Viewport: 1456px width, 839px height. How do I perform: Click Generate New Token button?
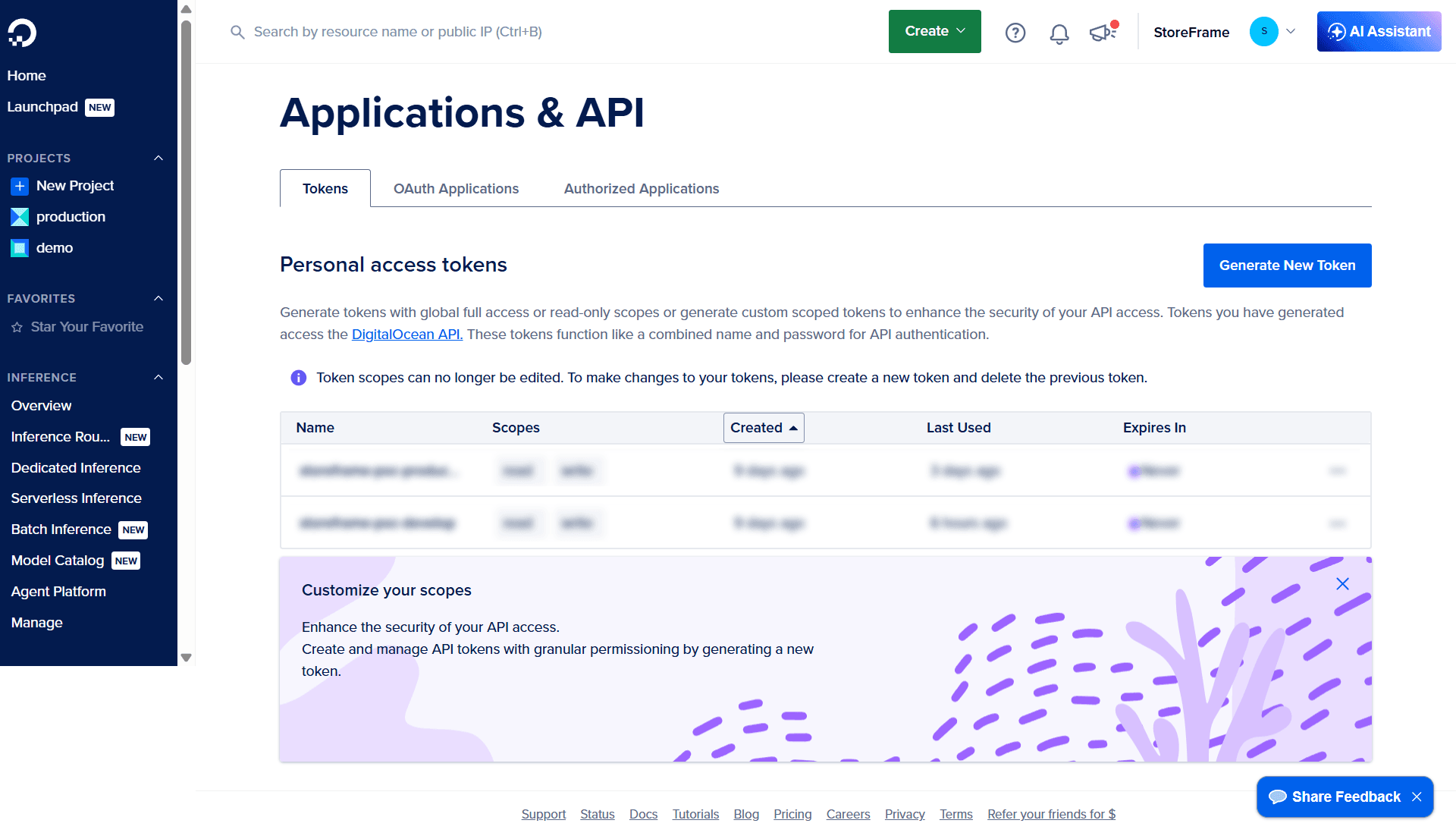(1287, 266)
